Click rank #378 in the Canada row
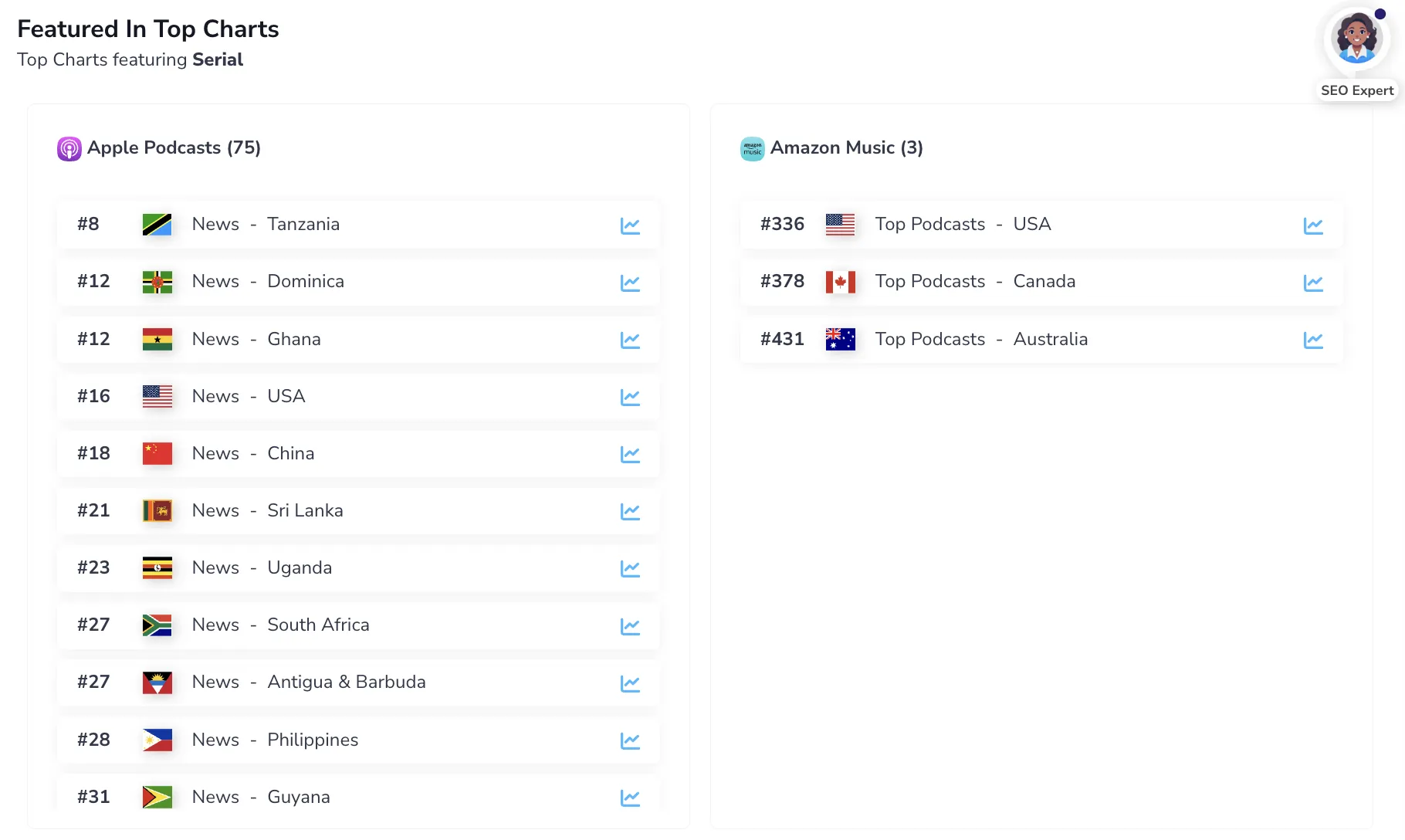Image resolution: width=1405 pixels, height=840 pixels. [x=782, y=281]
